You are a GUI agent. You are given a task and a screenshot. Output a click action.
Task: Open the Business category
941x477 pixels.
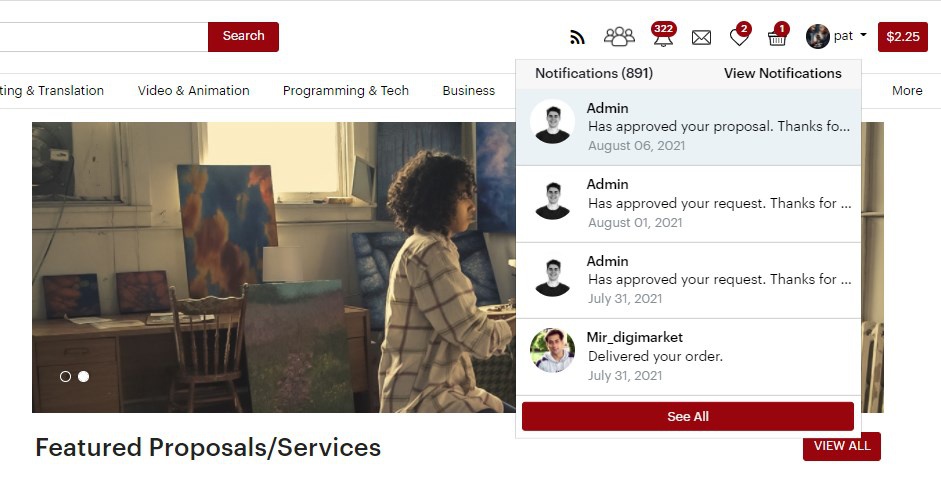(469, 91)
